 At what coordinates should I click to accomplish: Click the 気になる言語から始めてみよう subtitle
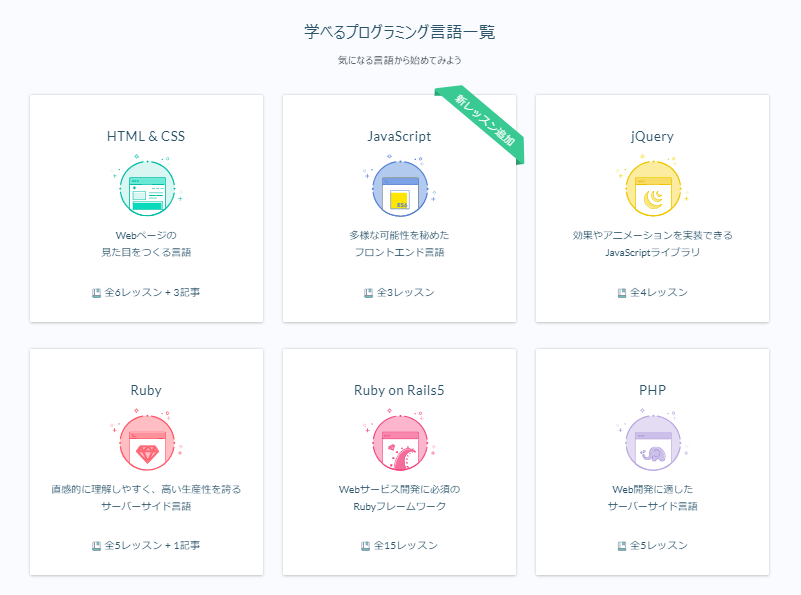tap(399, 60)
